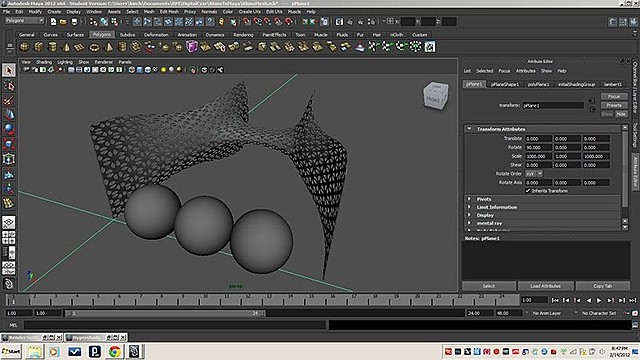Image resolution: width=640 pixels, height=360 pixels.
Task: Create a polygon cube from shelf
Action: (x=38, y=47)
